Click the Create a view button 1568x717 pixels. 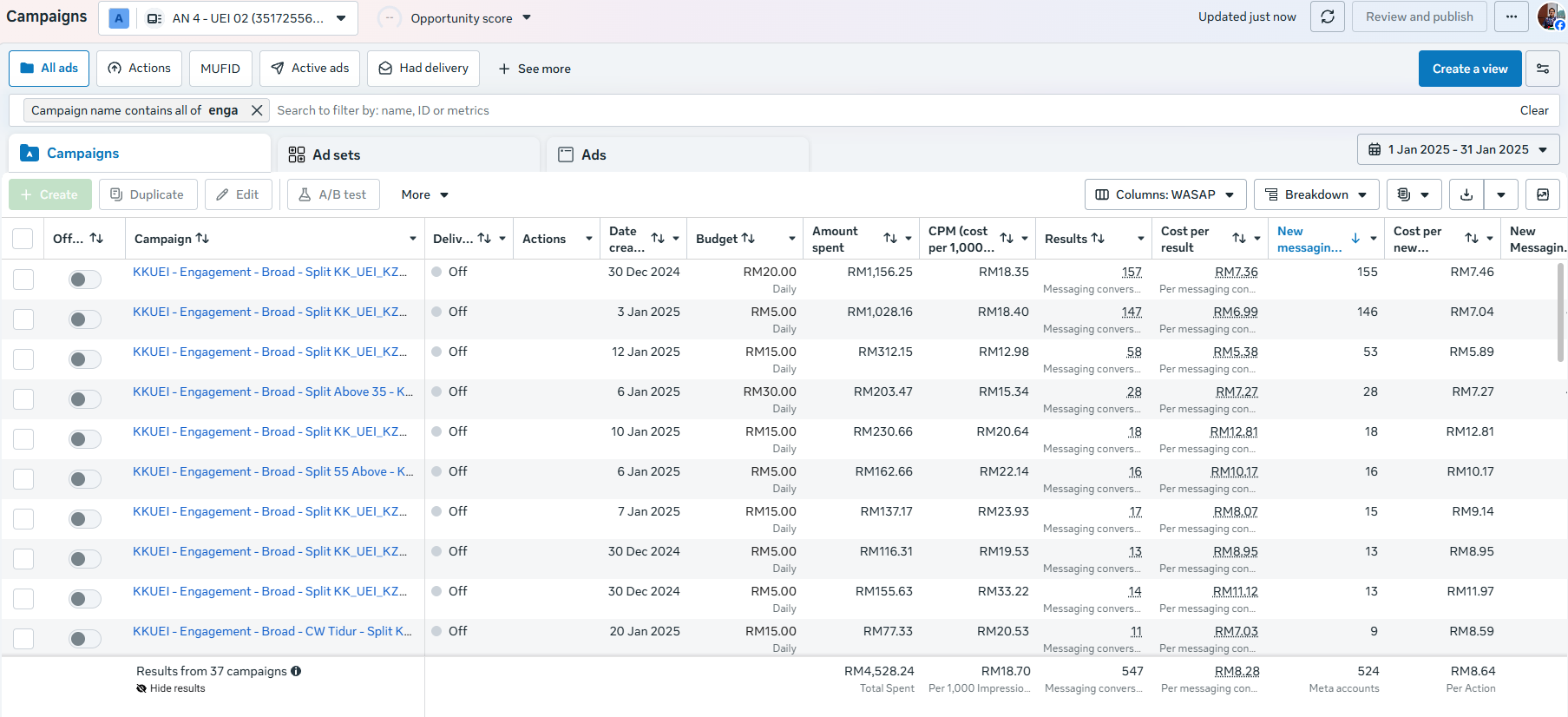pyautogui.click(x=1470, y=69)
